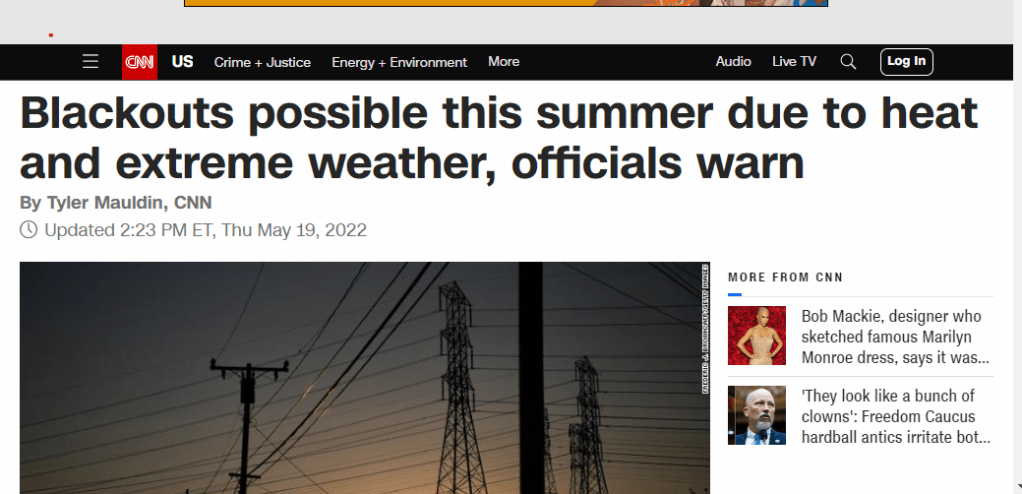
Task: Open the US section link
Action: coord(182,62)
